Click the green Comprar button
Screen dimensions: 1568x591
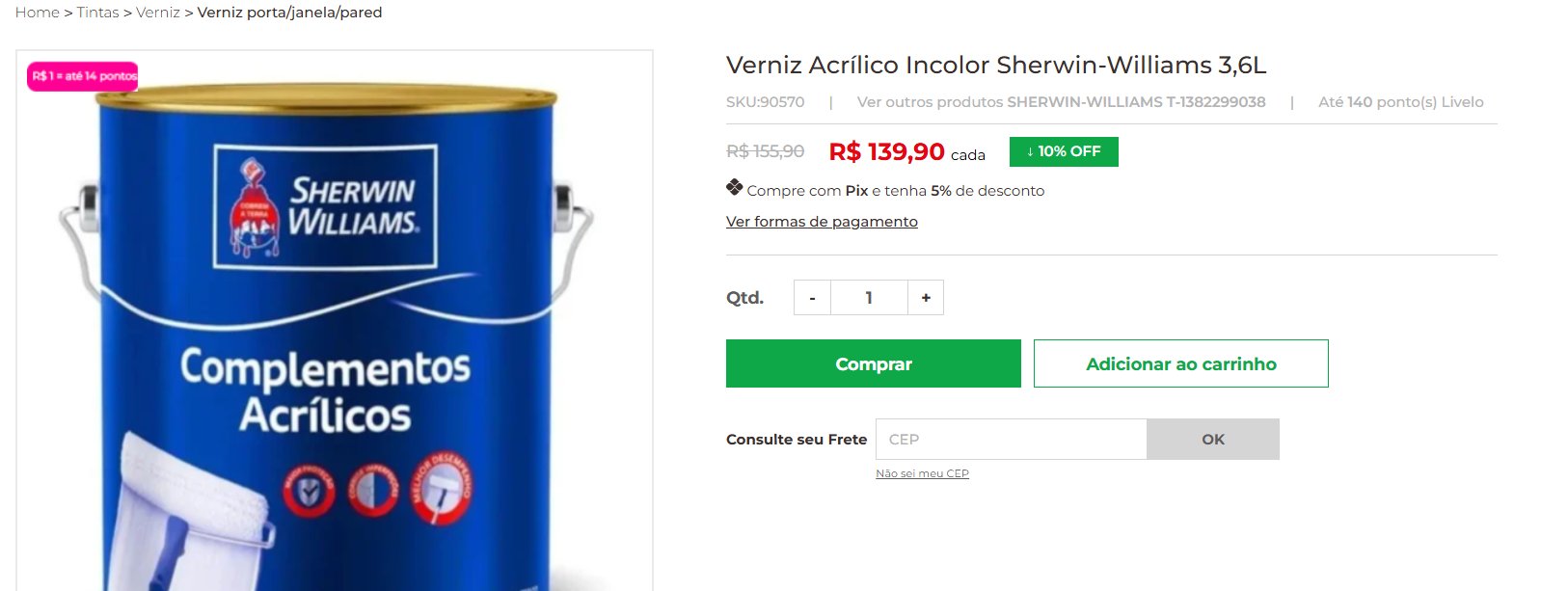tap(874, 363)
